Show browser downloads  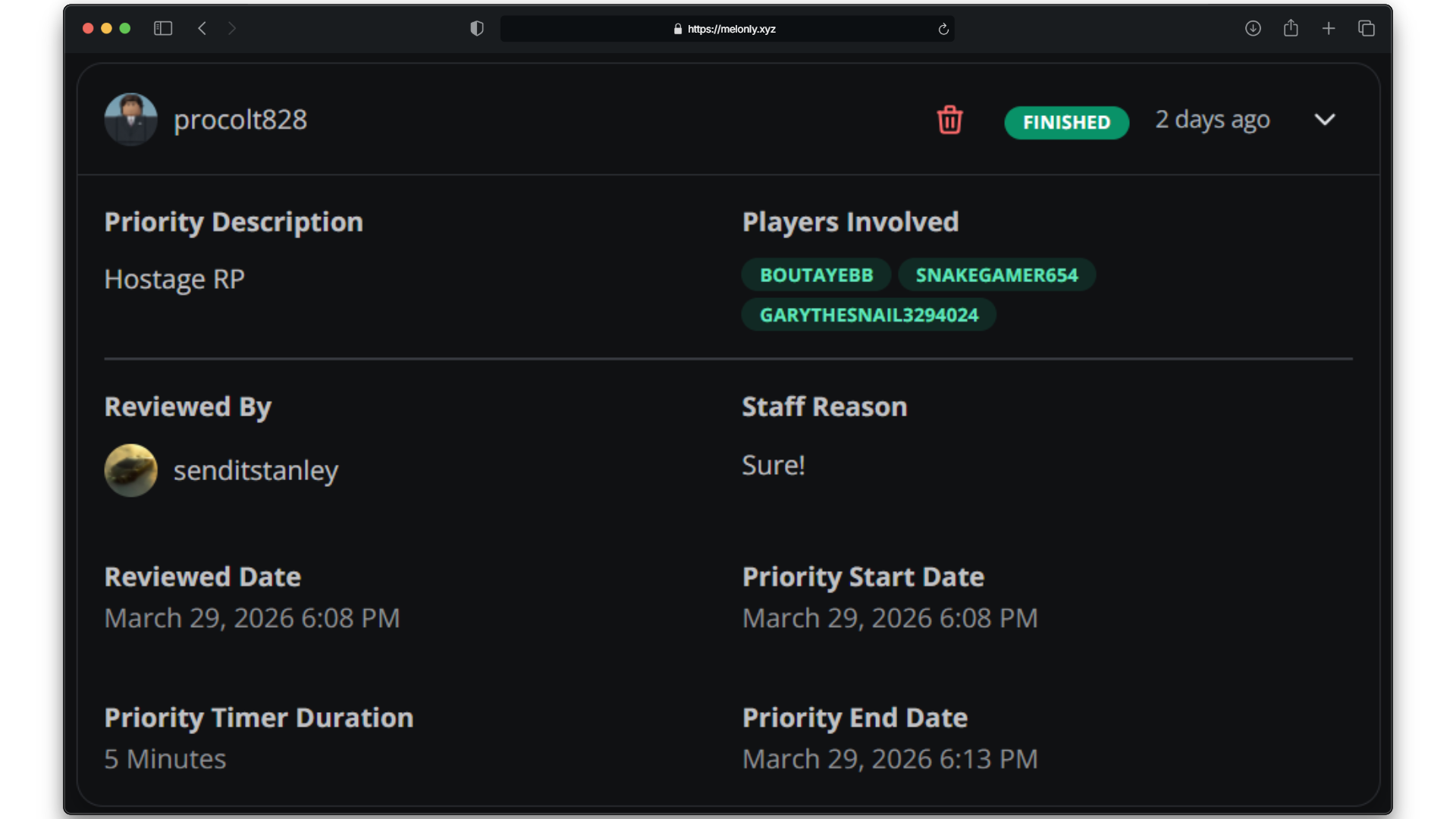[1253, 29]
